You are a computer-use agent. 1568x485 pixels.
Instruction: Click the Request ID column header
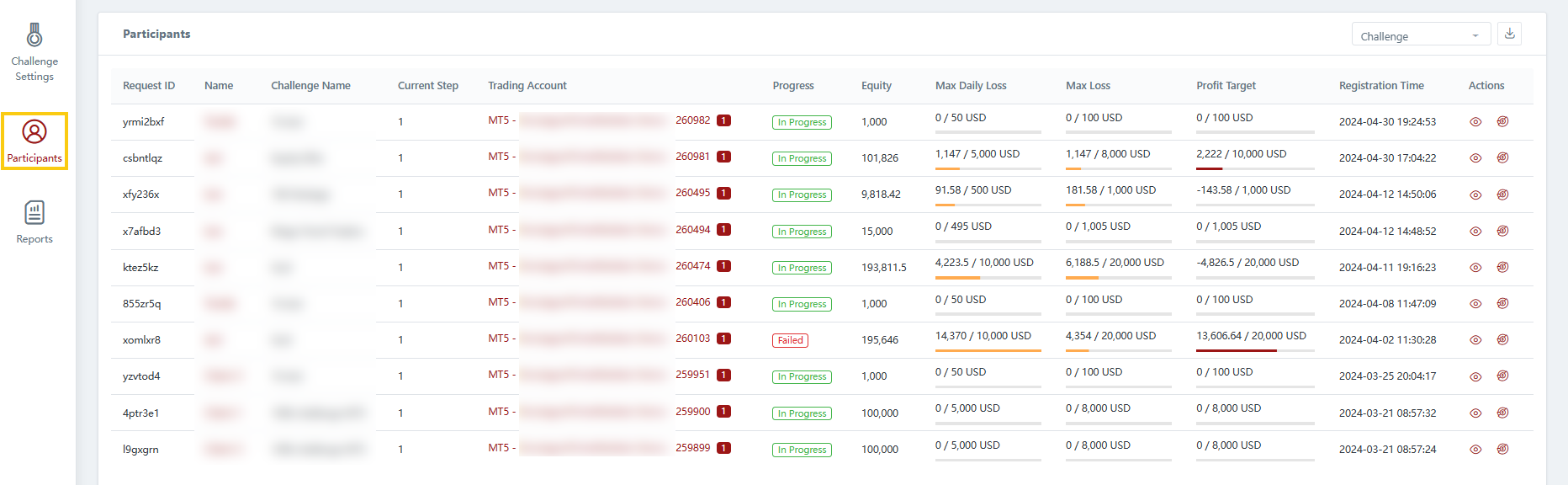tap(148, 85)
